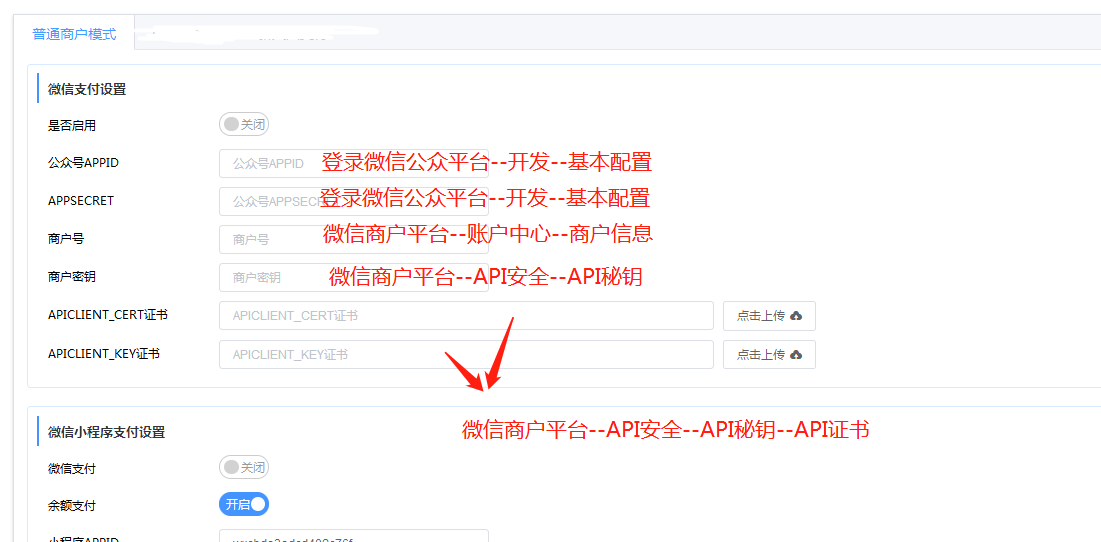Upload file for APICLIENT_CERT证书 via 点击上传
The height and width of the screenshot is (542, 1101).
(770, 316)
